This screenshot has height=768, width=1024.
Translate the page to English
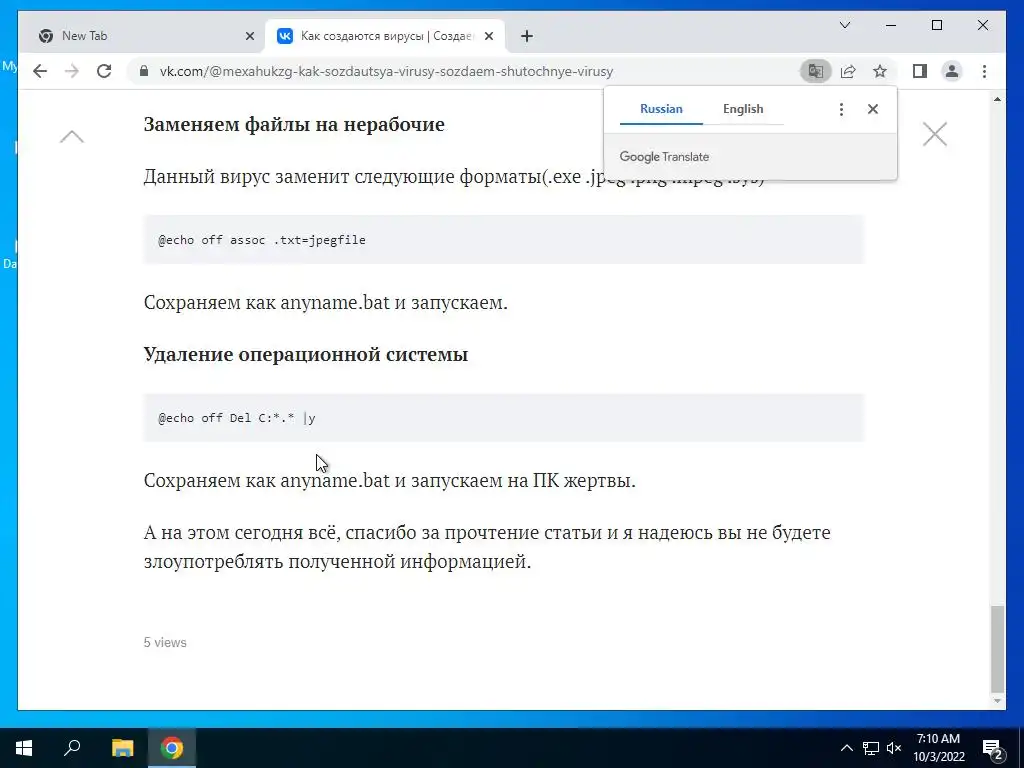pyautogui.click(x=743, y=109)
